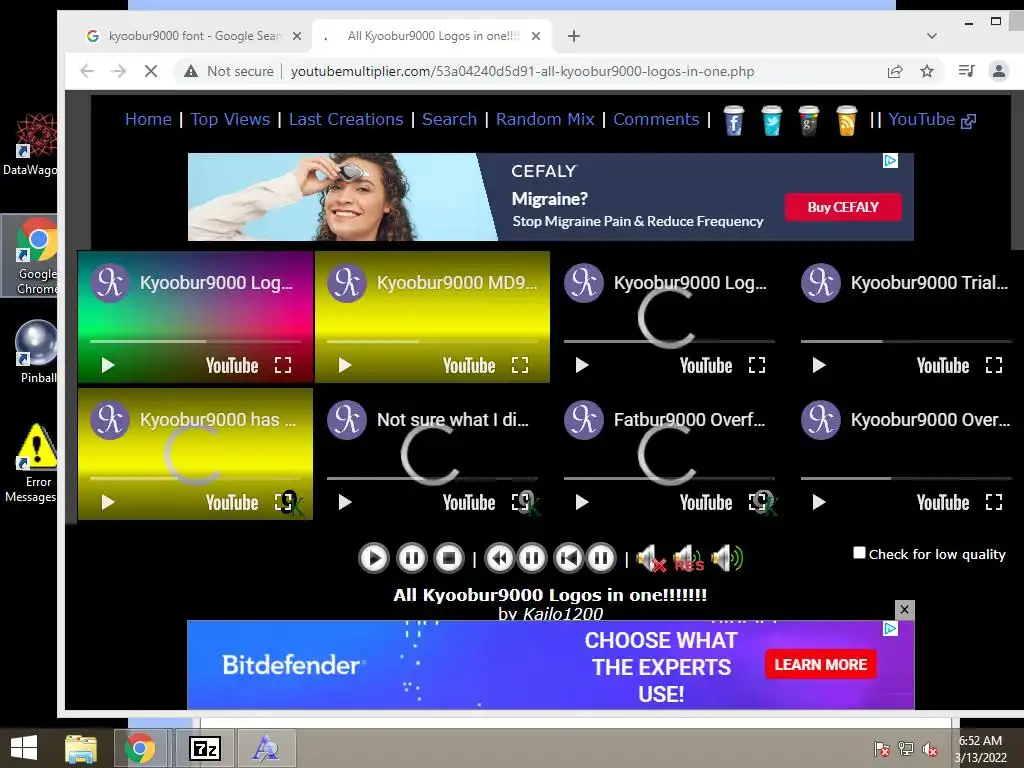Open the Kailo1200 author link
The width and height of the screenshot is (1024, 768).
[x=562, y=613]
